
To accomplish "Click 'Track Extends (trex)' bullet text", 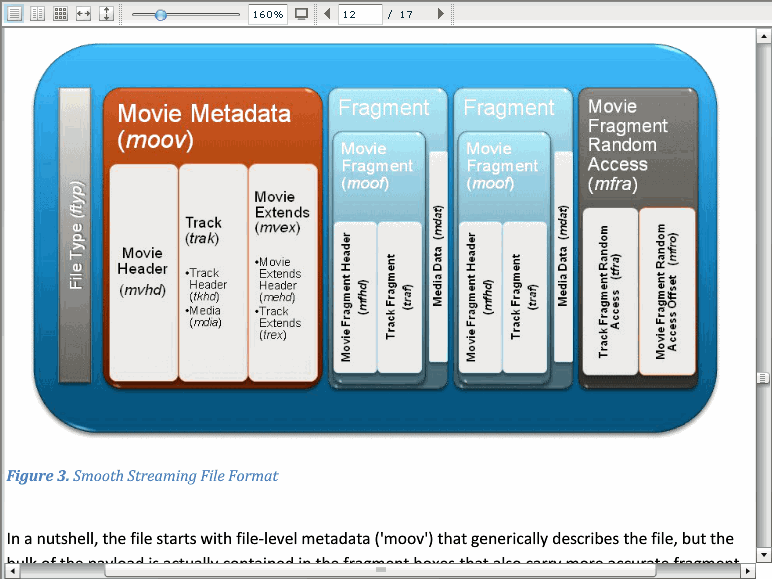I will coord(278,323).
